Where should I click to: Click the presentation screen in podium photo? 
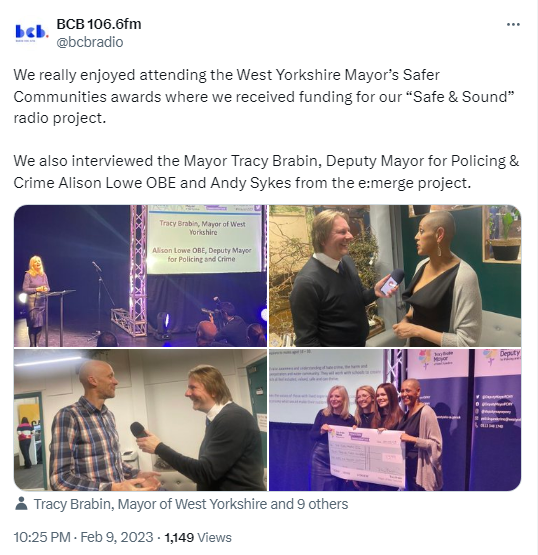point(204,240)
